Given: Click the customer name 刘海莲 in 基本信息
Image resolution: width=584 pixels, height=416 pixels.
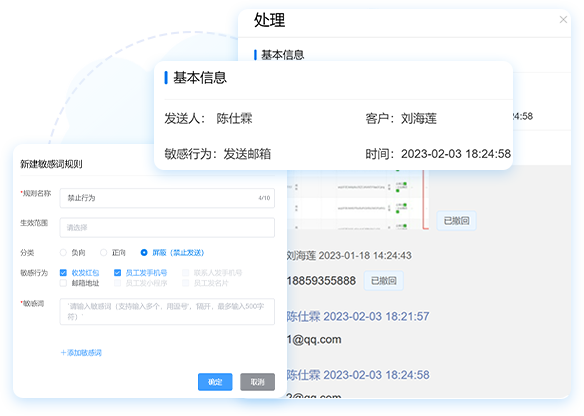Looking at the screenshot, I should click(419, 118).
